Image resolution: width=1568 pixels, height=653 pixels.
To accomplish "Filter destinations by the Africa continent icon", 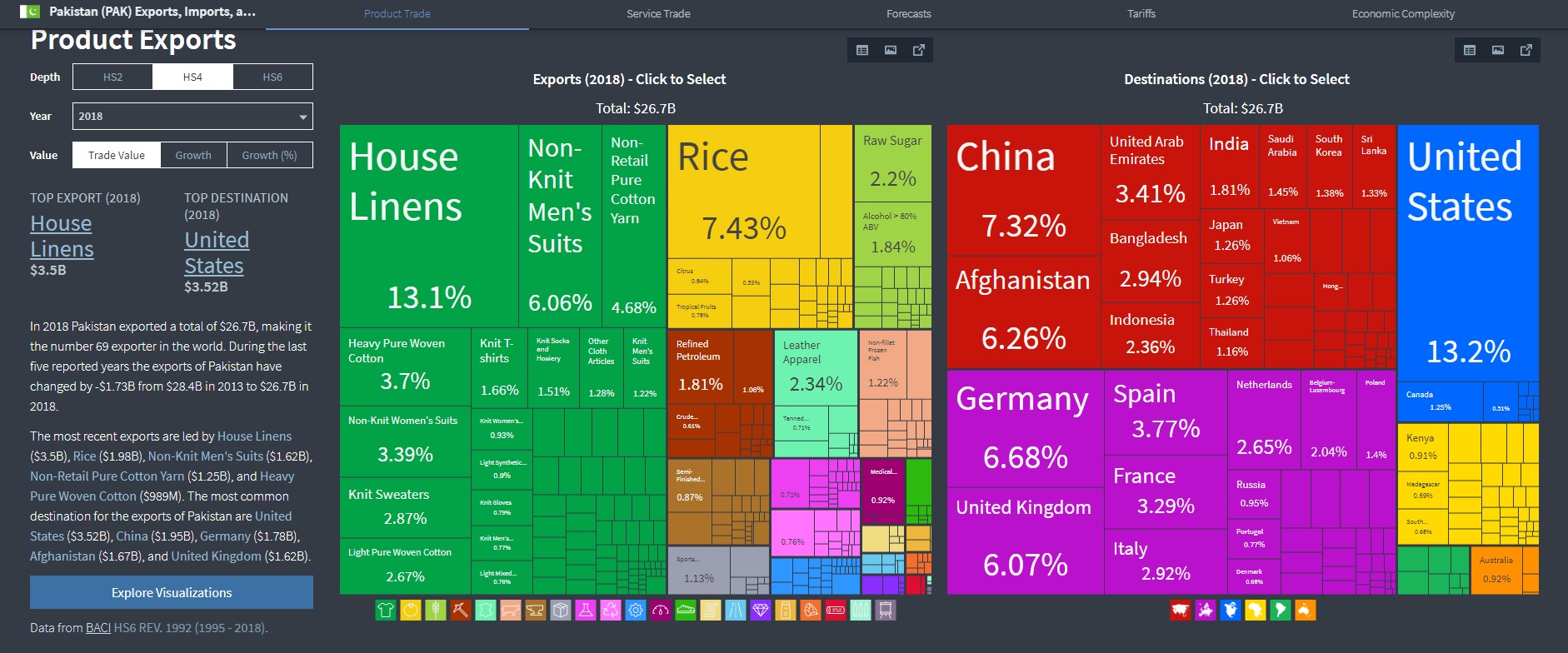I will coord(1256,611).
